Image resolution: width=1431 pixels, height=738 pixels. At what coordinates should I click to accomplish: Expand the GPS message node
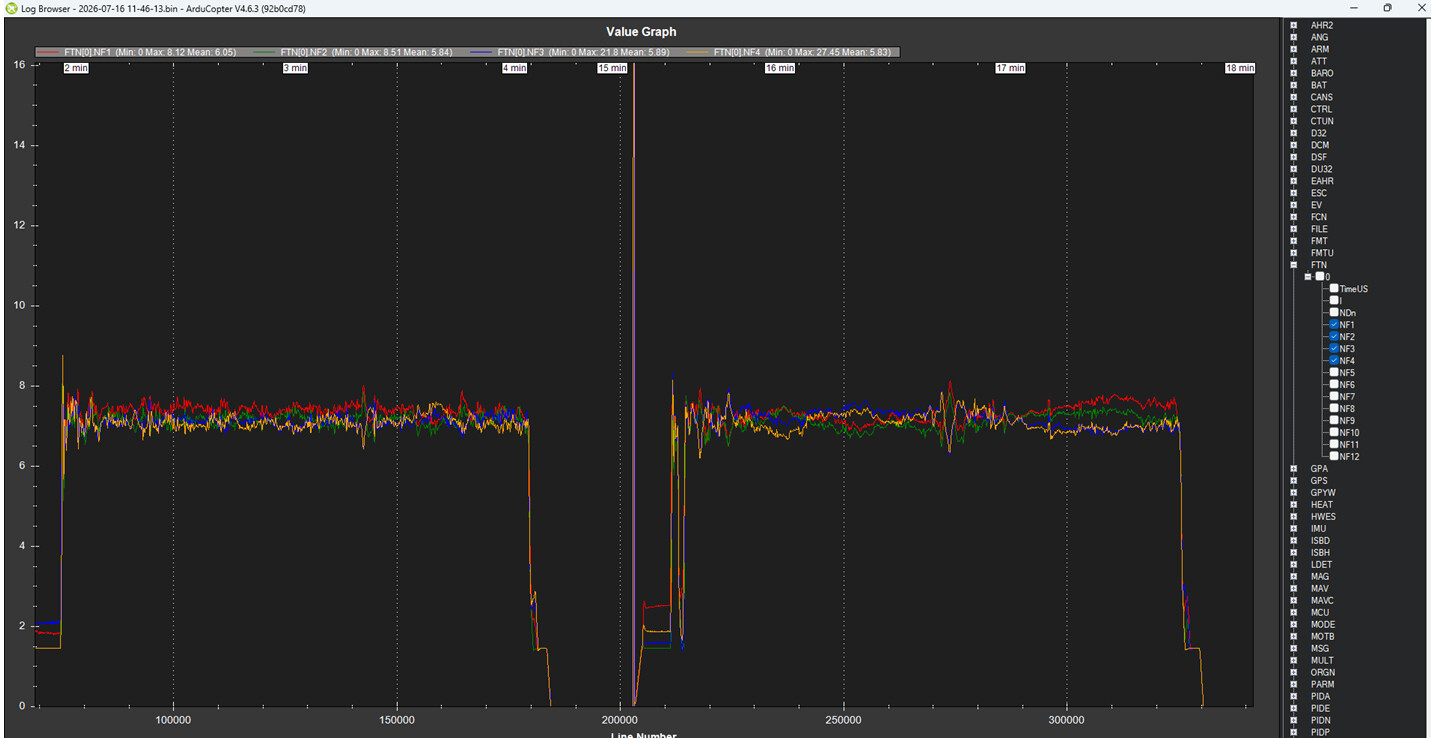(x=1294, y=481)
